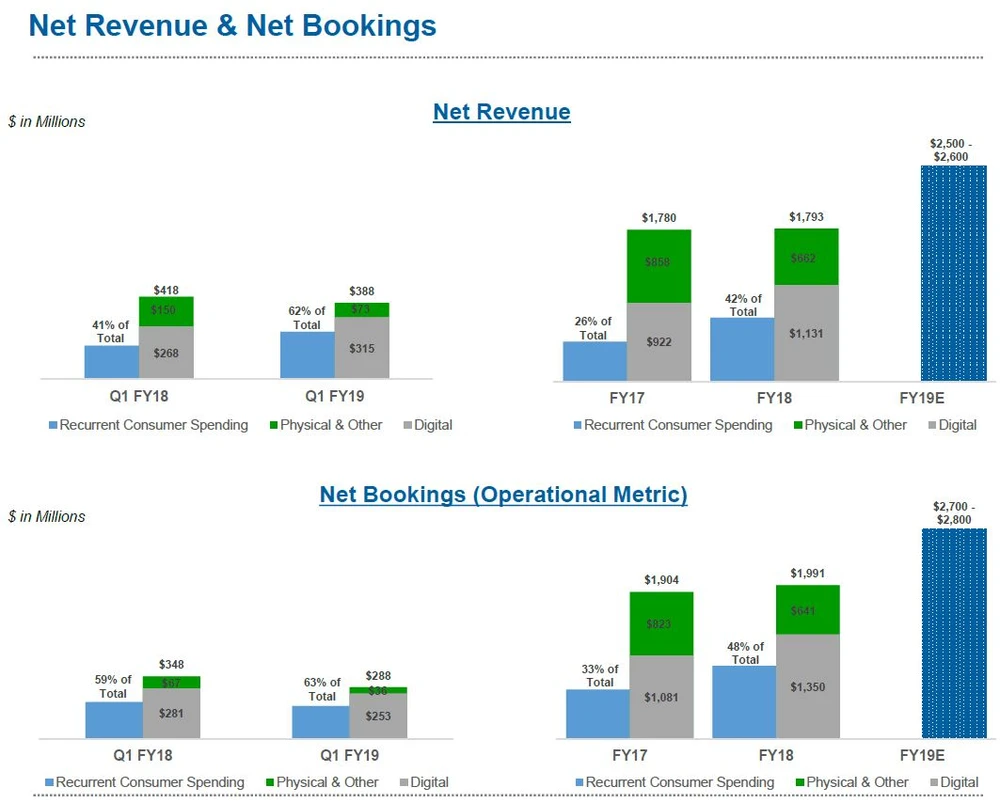
Task: Select the $823 green Physical & Other segment
Action: pyautogui.click(x=661, y=623)
